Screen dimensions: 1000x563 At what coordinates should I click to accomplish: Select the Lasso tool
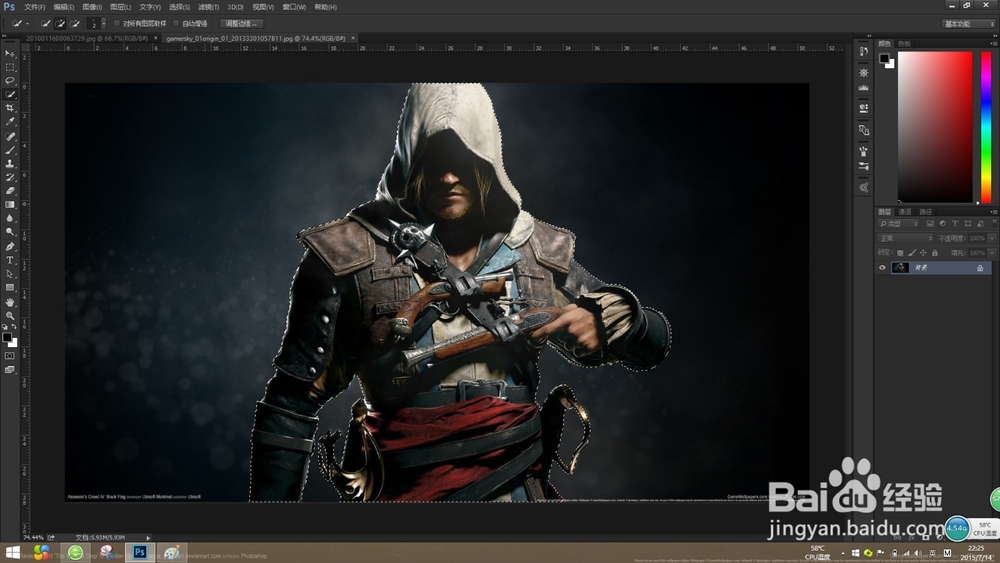[x=10, y=80]
